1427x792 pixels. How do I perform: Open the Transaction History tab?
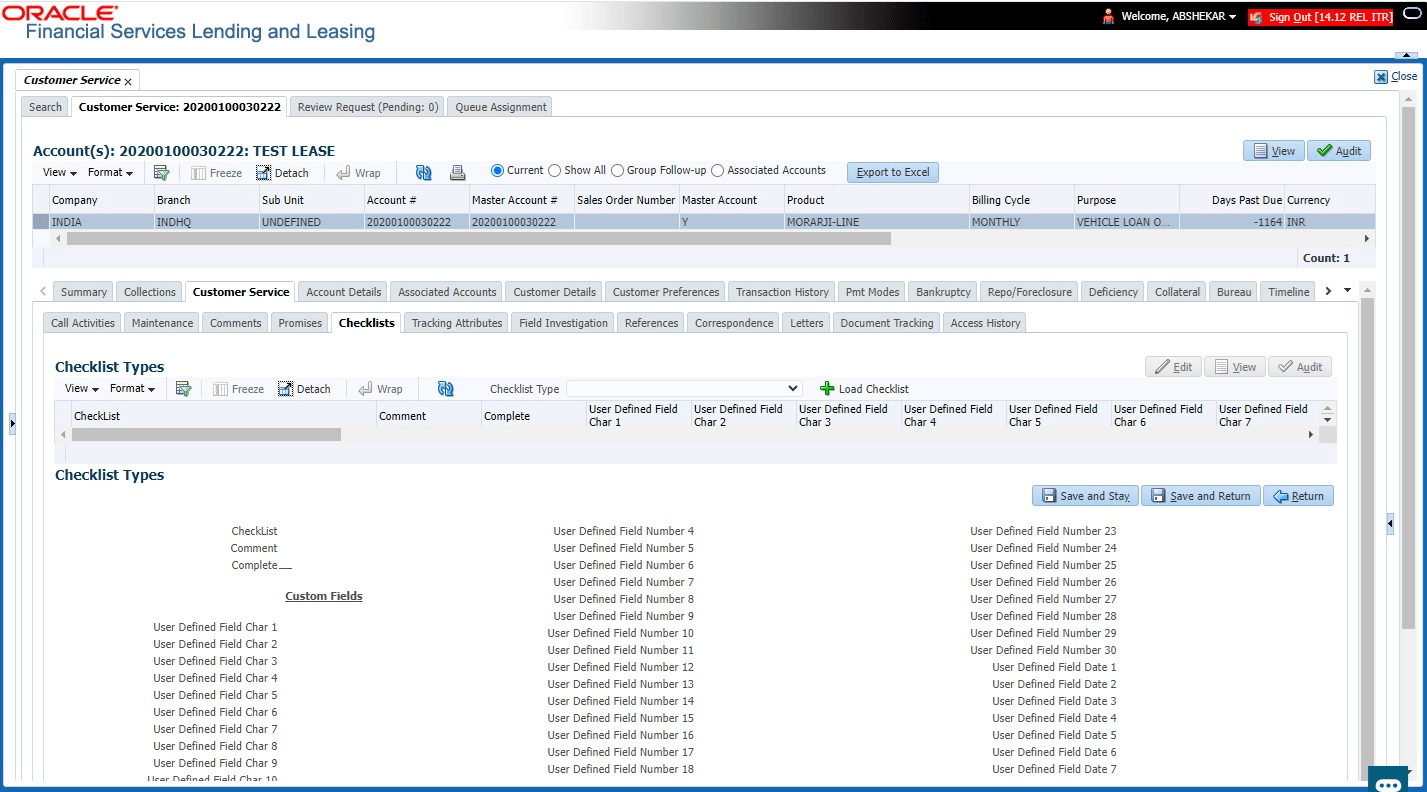(x=782, y=292)
